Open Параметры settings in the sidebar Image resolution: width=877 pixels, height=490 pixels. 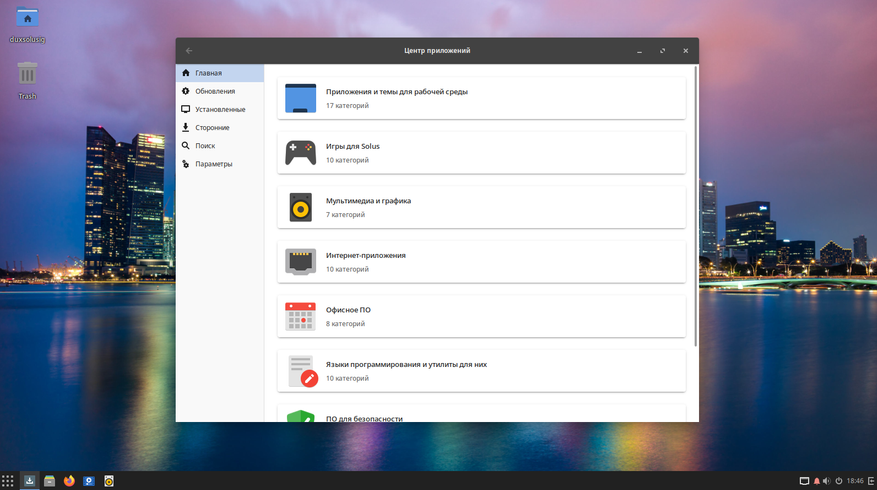coord(213,164)
